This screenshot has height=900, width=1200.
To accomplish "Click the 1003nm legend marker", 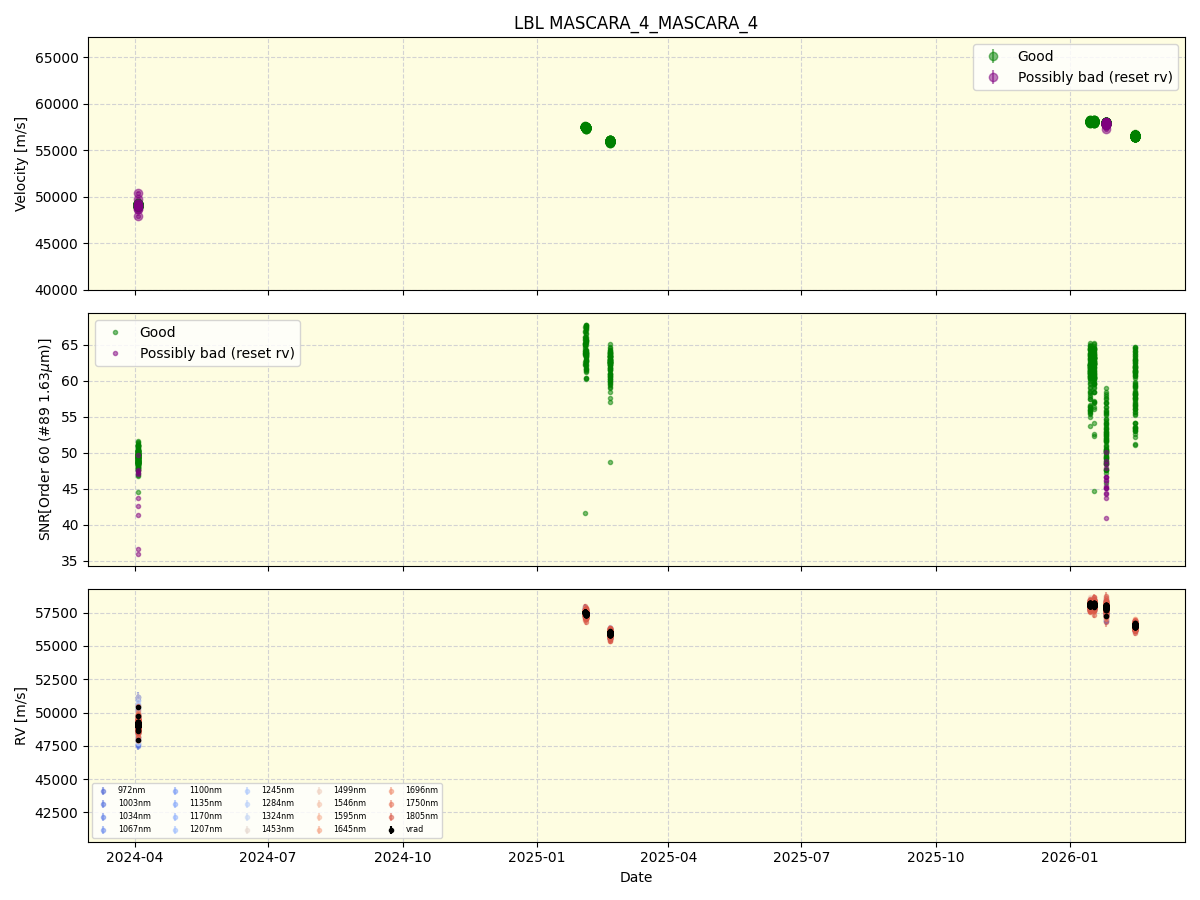I will tap(103, 804).
